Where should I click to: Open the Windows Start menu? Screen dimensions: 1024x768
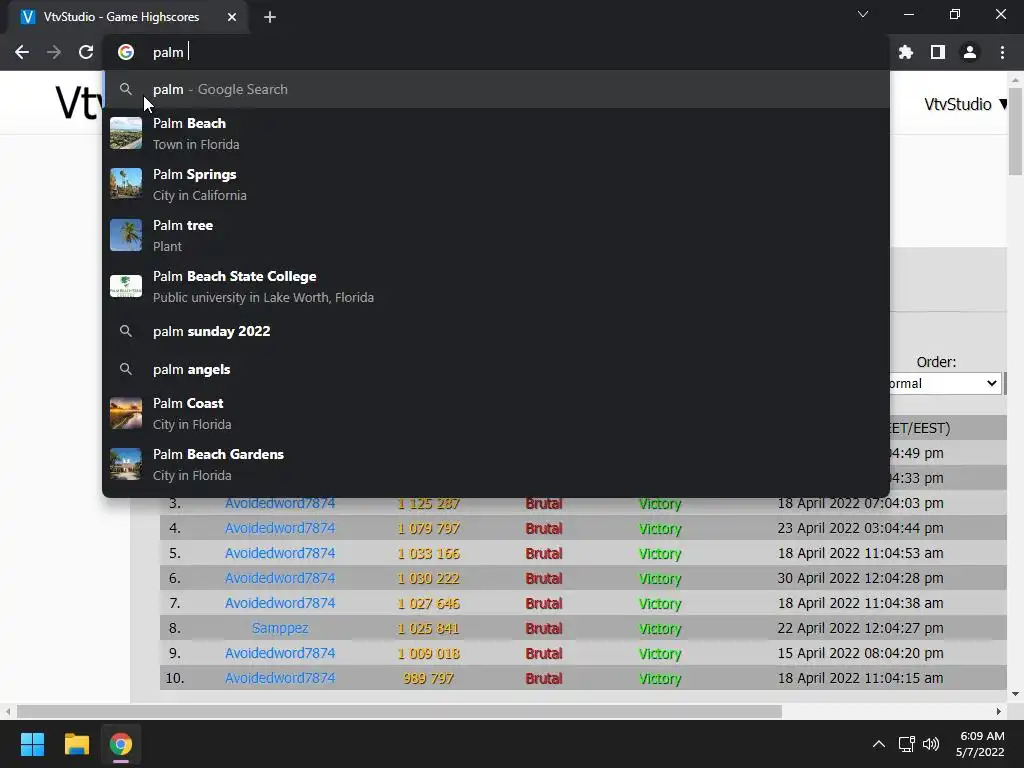tap(32, 744)
